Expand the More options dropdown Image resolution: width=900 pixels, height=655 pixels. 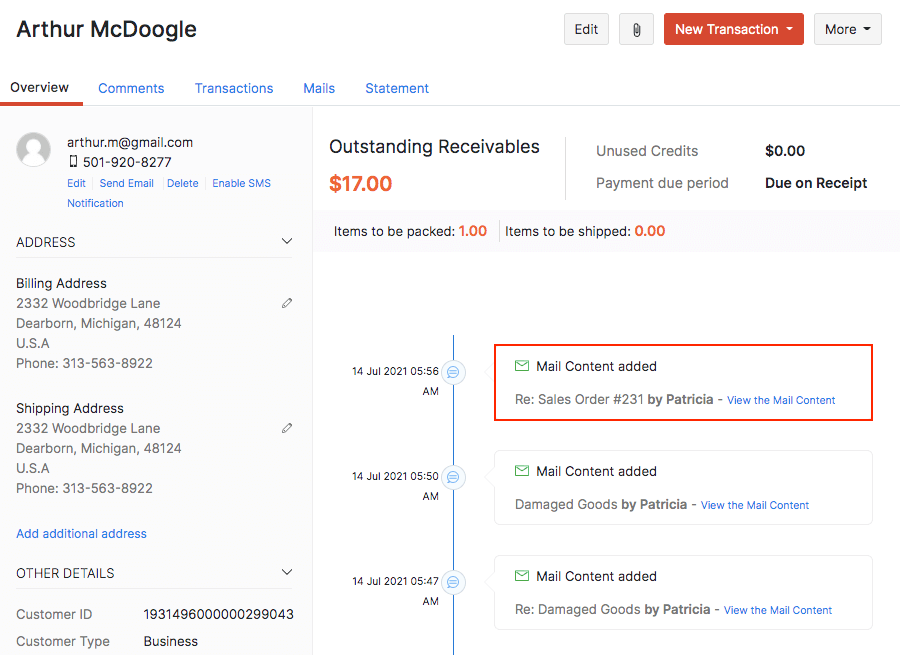(847, 29)
